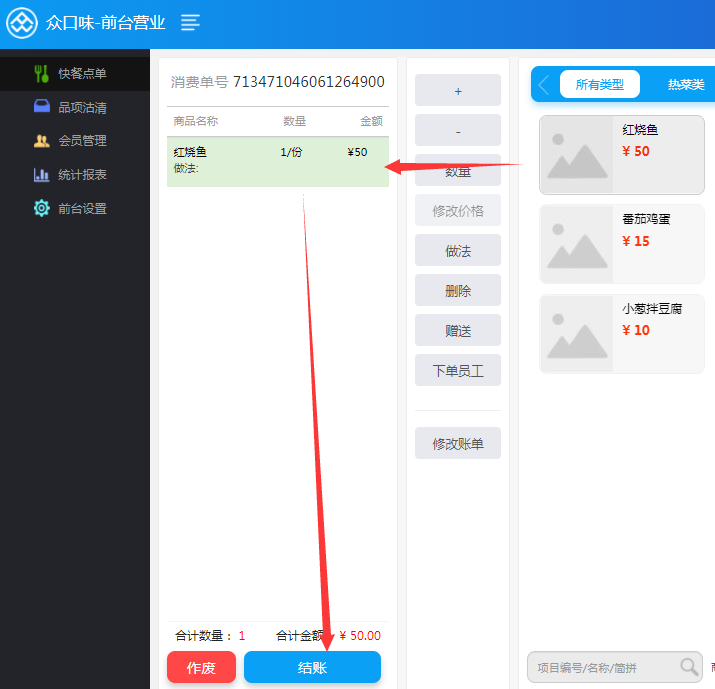Check out with the 结账 button
Image resolution: width=715 pixels, height=689 pixels.
click(312, 667)
